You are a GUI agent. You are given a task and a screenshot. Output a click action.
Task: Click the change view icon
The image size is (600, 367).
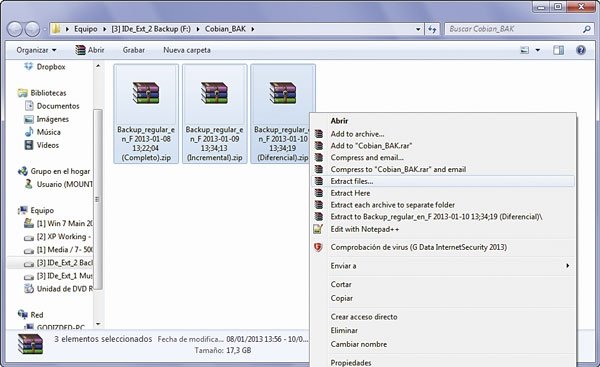tap(525, 50)
